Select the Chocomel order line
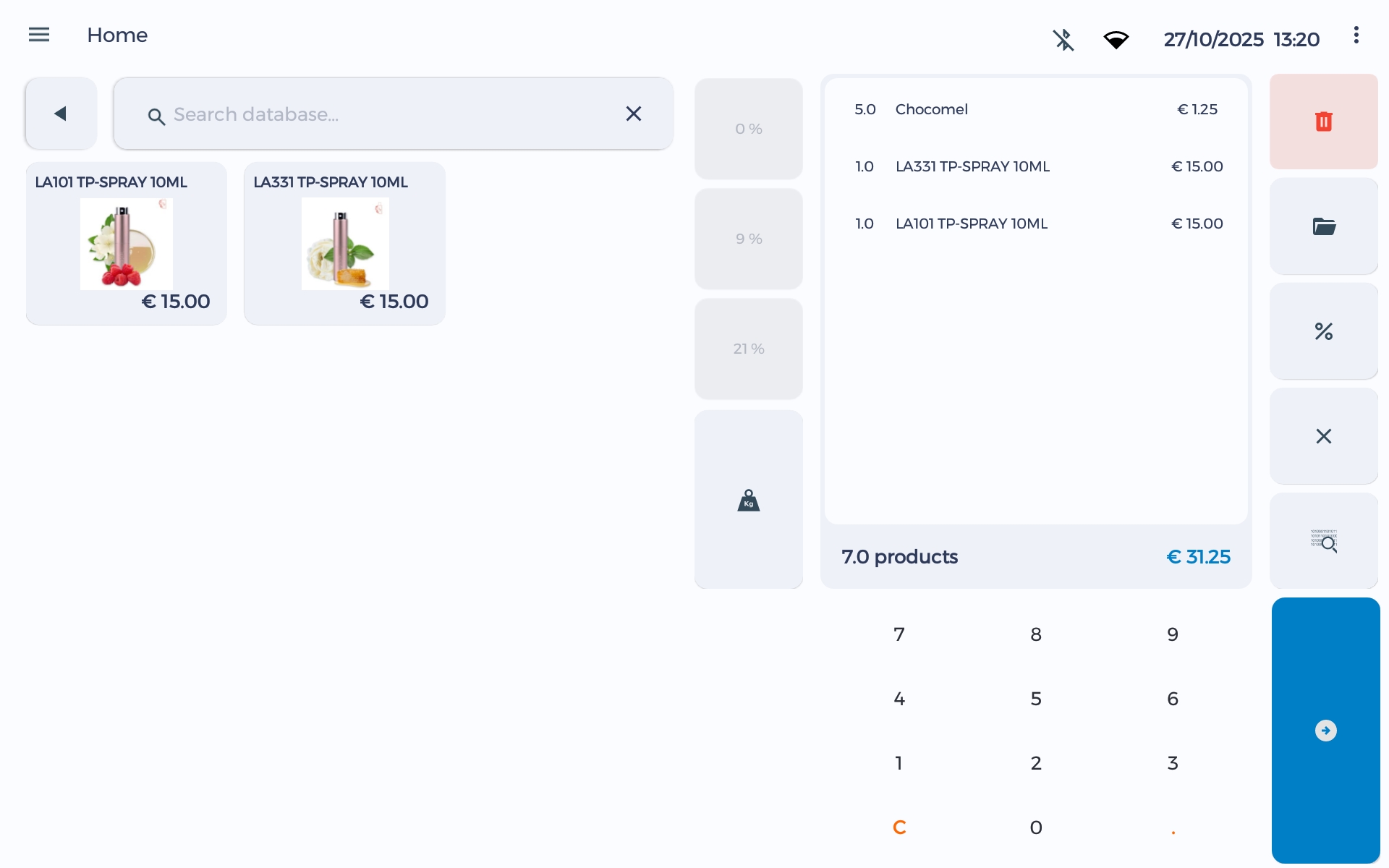 1035,109
